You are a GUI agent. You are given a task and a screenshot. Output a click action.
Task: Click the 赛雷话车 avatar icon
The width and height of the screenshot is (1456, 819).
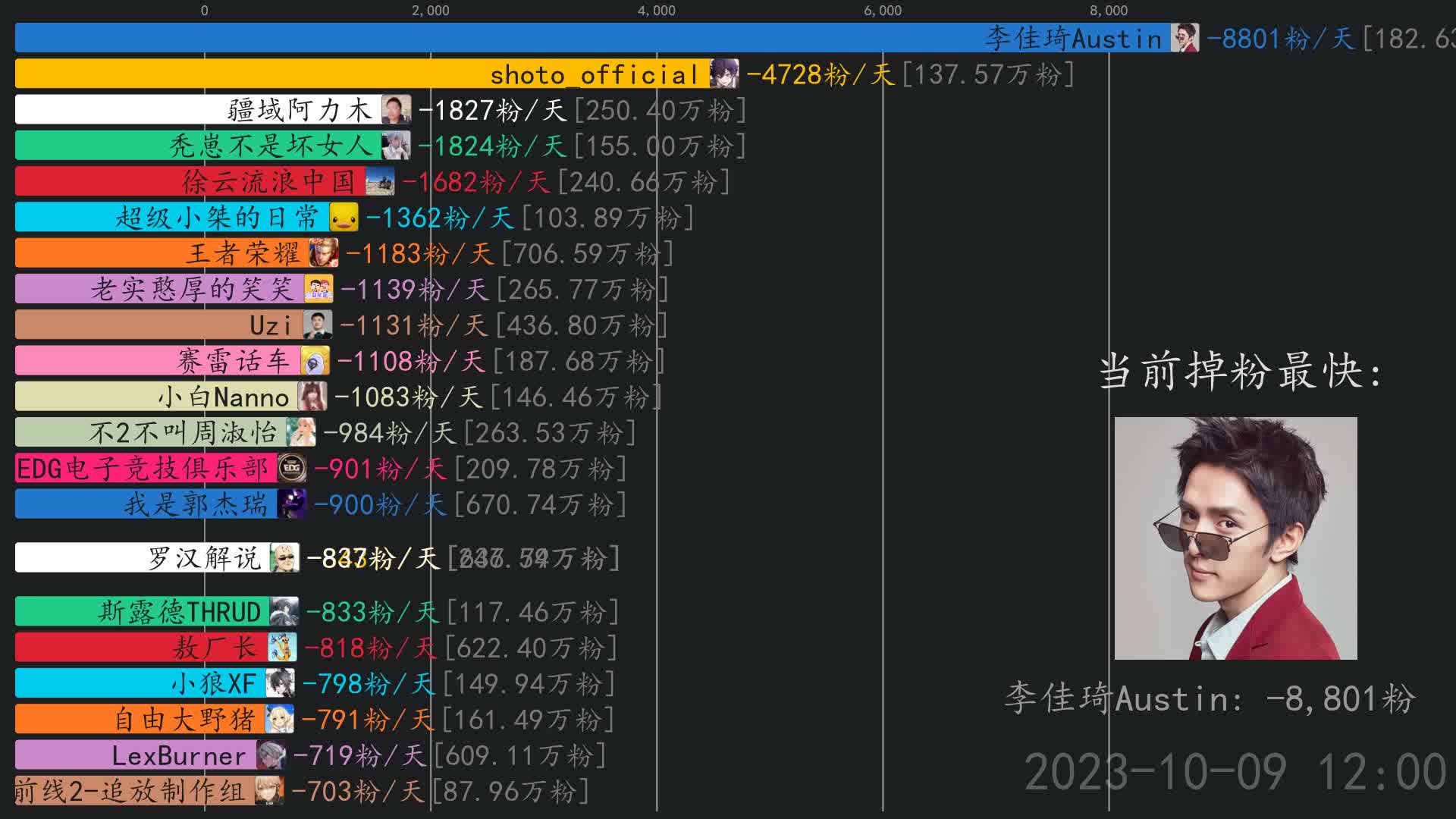tap(315, 361)
